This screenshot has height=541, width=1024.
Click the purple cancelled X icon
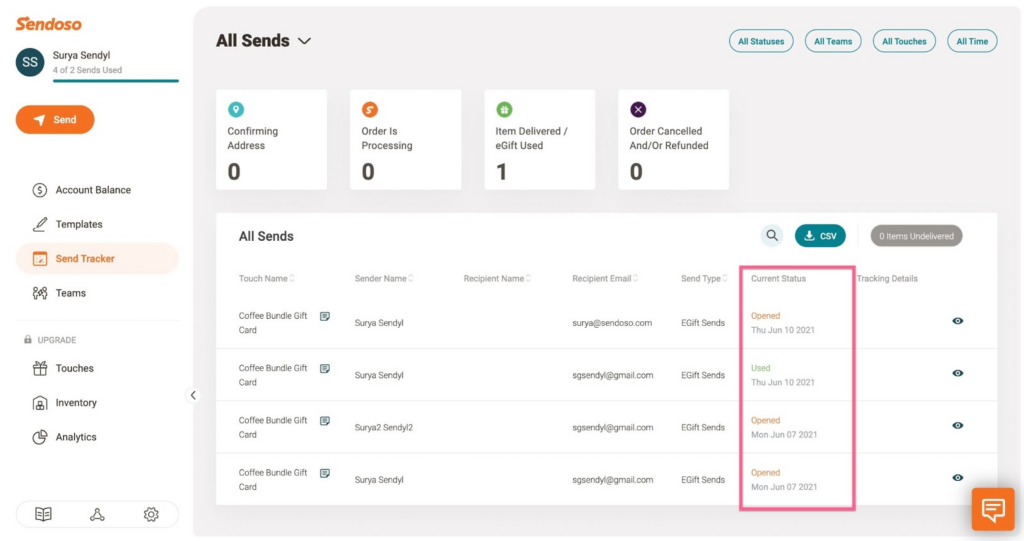tap(638, 109)
